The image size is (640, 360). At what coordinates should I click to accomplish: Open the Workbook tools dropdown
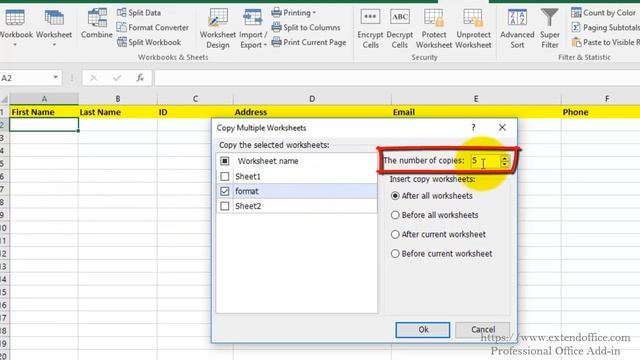point(15,28)
